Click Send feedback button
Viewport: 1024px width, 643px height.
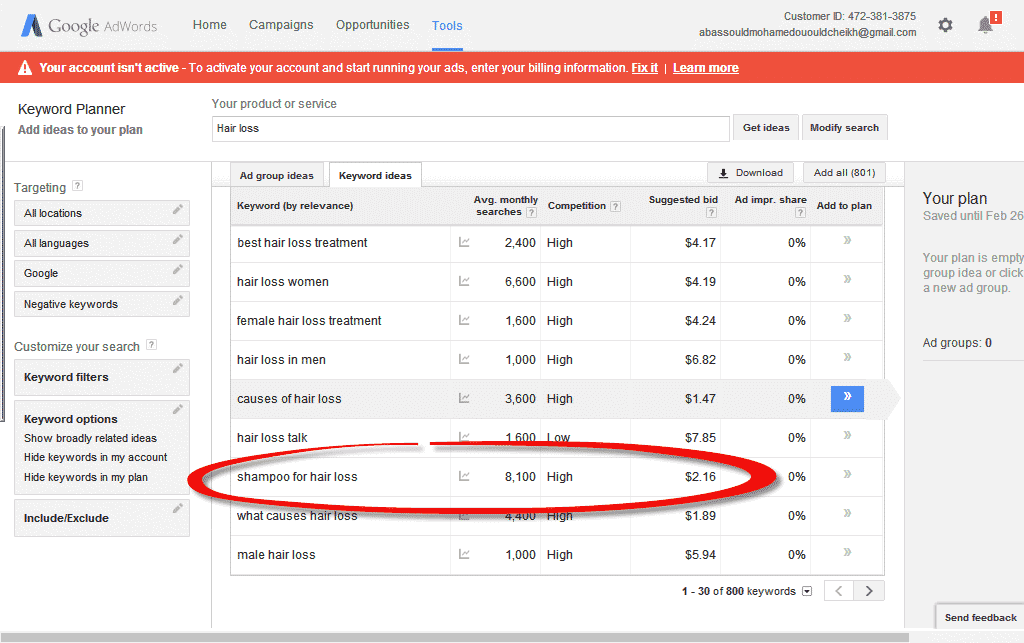[980, 618]
